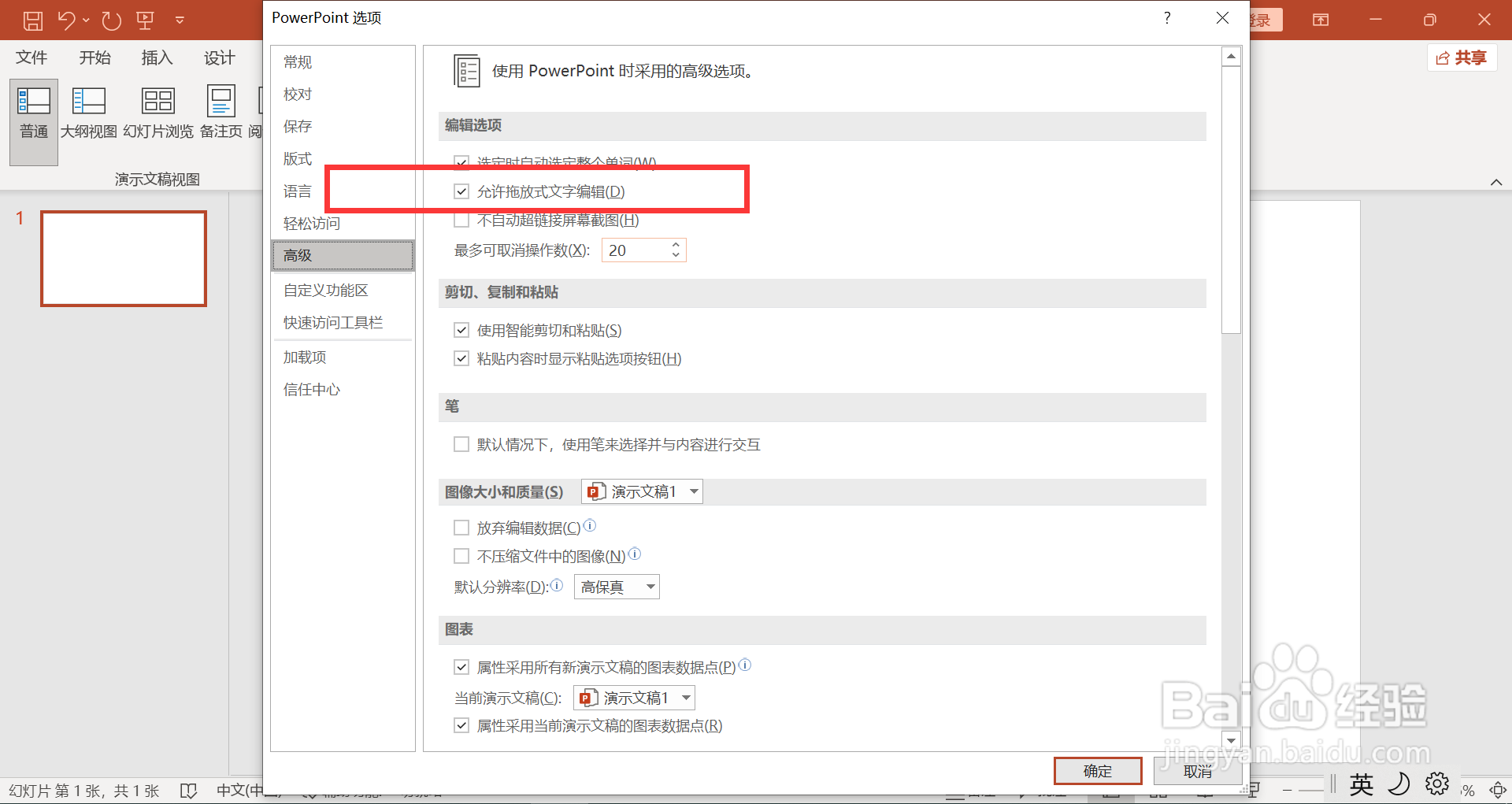Click gear settings icon in IME toolbar
The width and height of the screenshot is (1512, 804).
click(x=1436, y=784)
